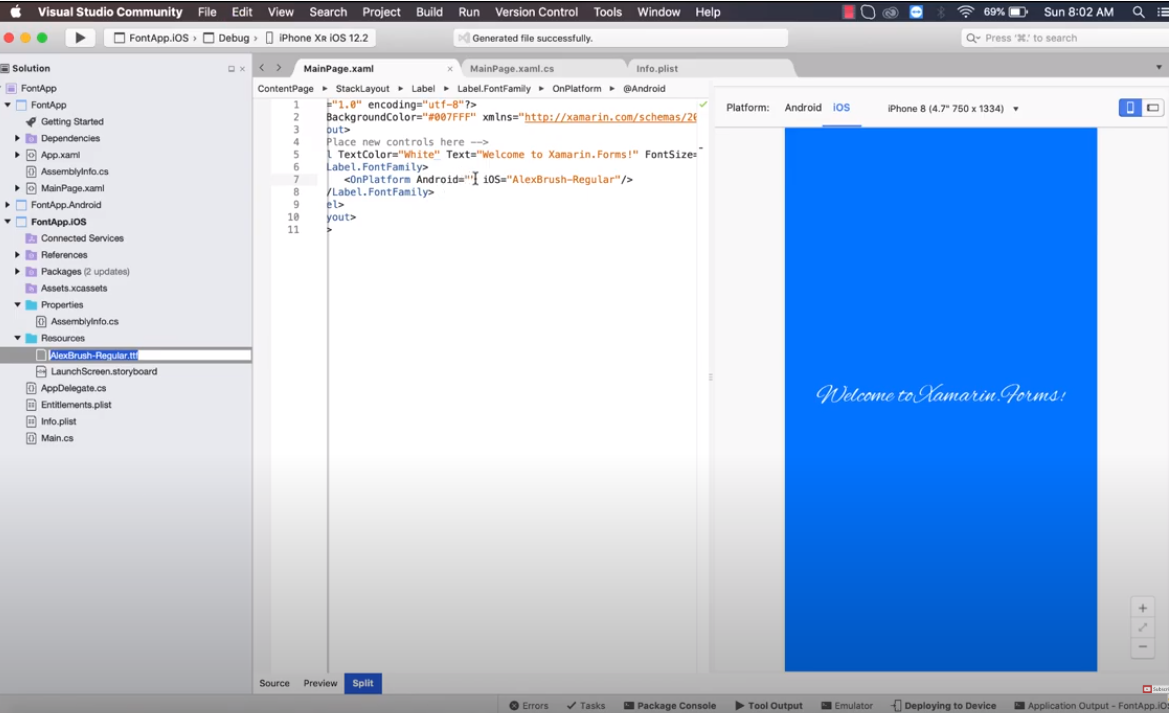
Task: Open Spotlight search in the menu bar
Action: [1138, 12]
